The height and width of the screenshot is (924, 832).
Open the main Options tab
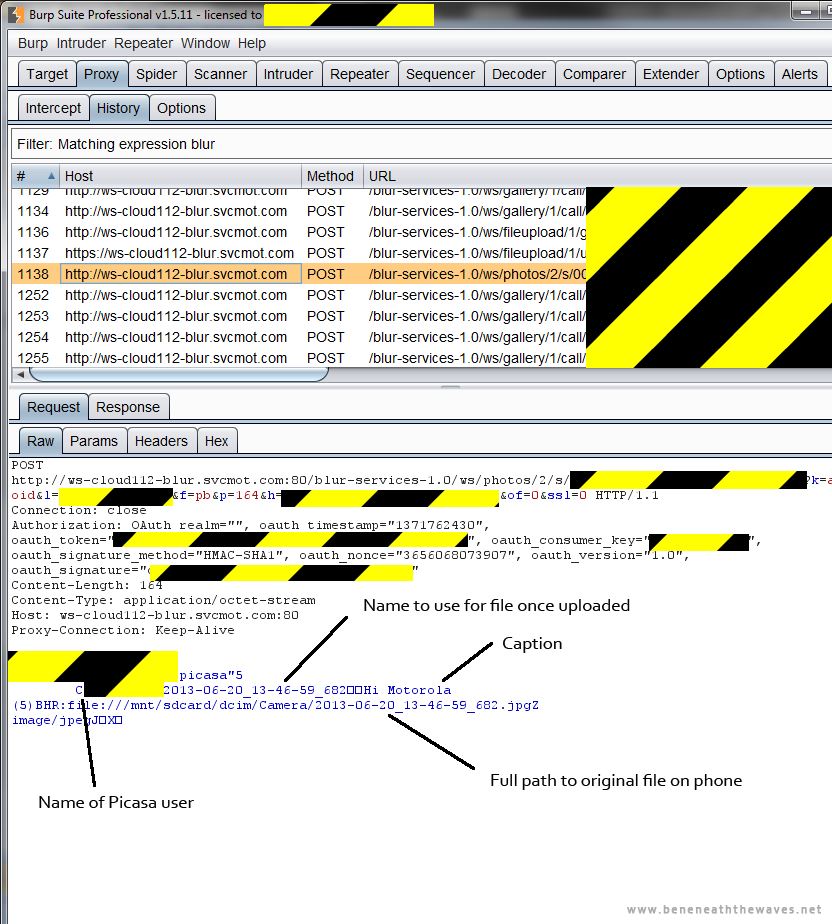(741, 74)
